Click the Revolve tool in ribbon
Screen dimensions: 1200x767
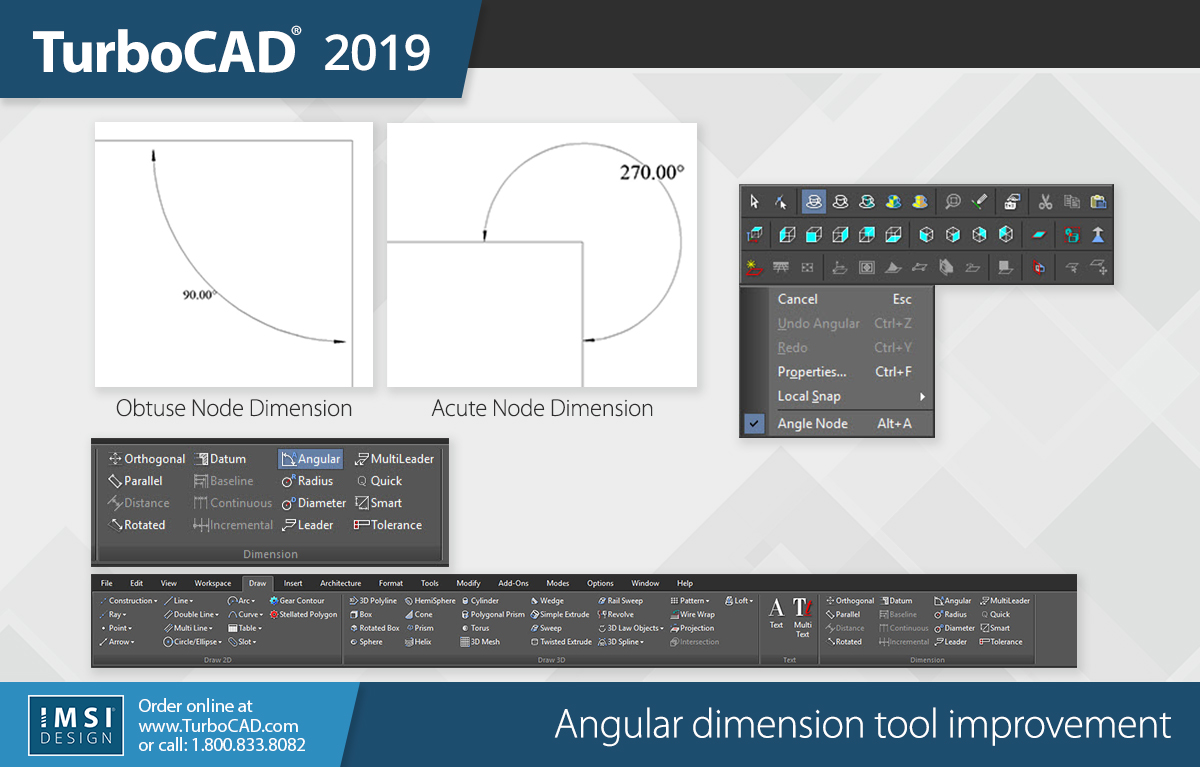616,615
